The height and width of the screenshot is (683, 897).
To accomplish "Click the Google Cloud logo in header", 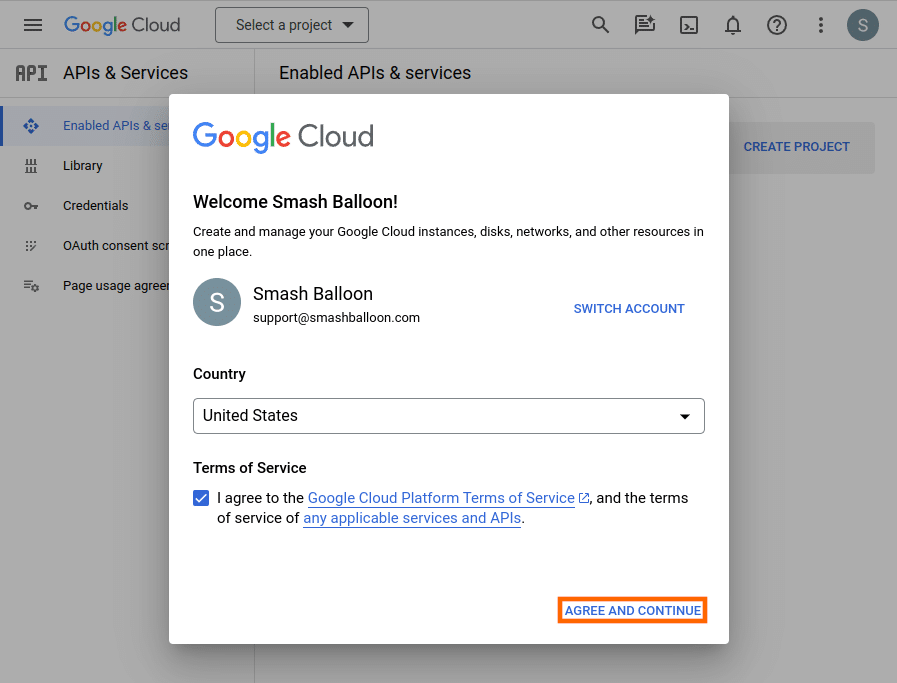I will coord(122,25).
